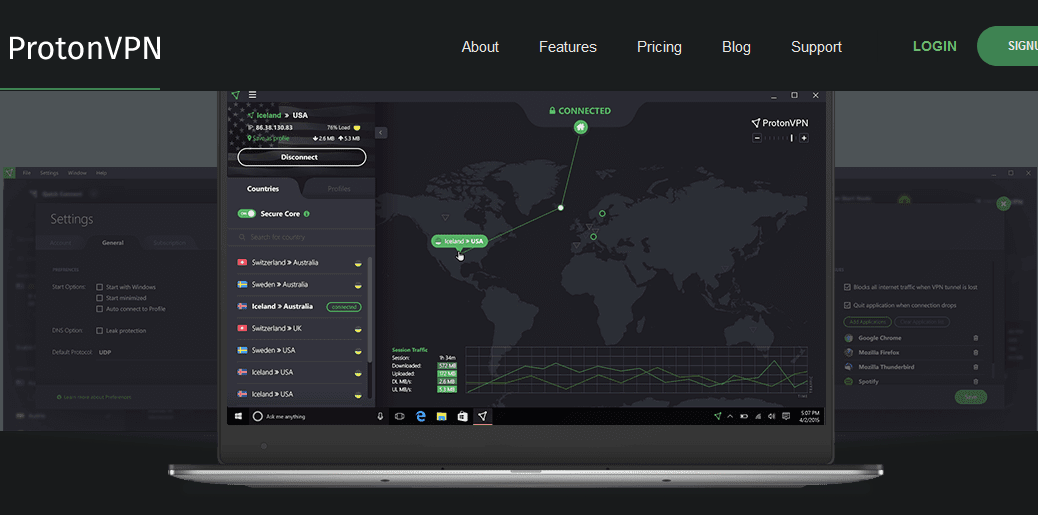The width and height of the screenshot is (1038, 515).
Task: Click the map zoom slider track
Action: [x=780, y=138]
